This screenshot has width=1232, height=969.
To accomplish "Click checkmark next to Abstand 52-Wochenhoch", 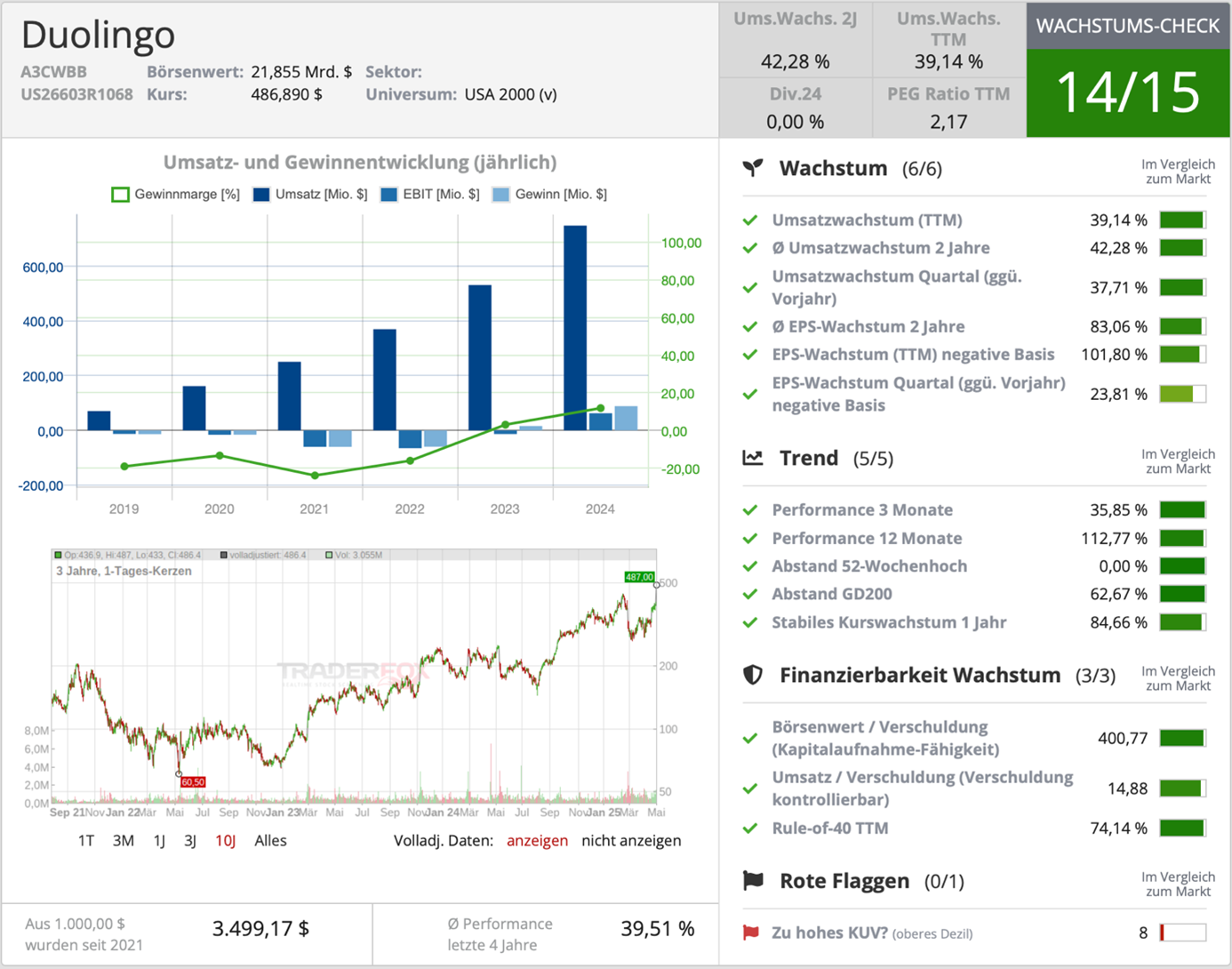I will [x=750, y=566].
